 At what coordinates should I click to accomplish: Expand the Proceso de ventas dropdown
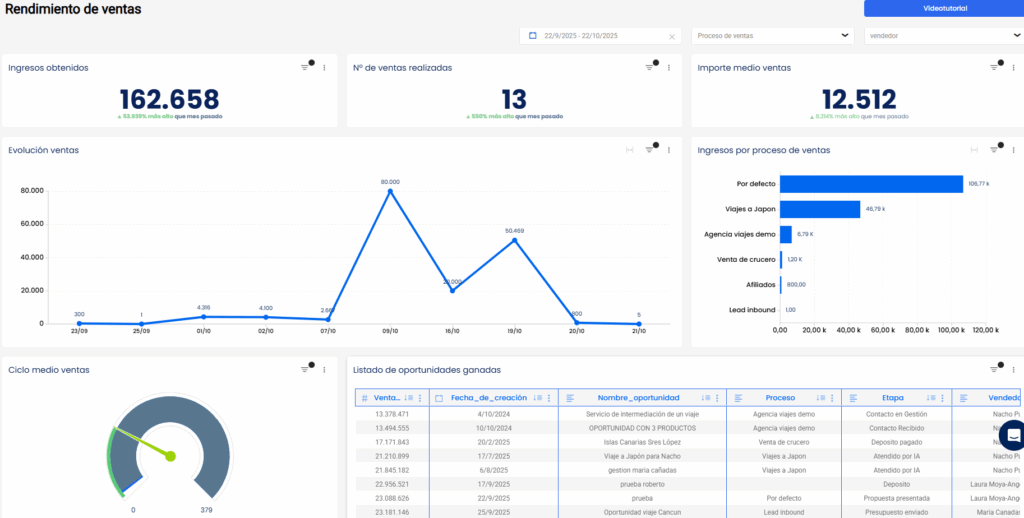pyautogui.click(x=845, y=35)
